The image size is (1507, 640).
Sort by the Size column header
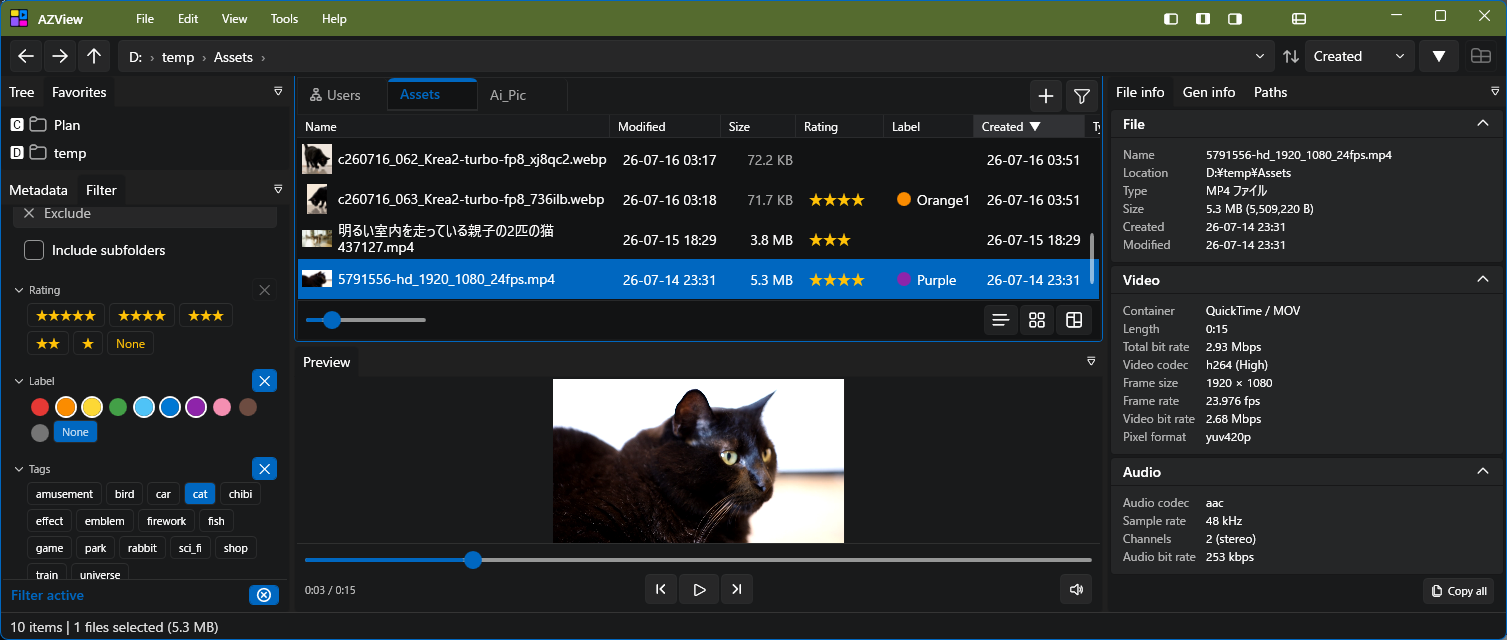(x=758, y=127)
